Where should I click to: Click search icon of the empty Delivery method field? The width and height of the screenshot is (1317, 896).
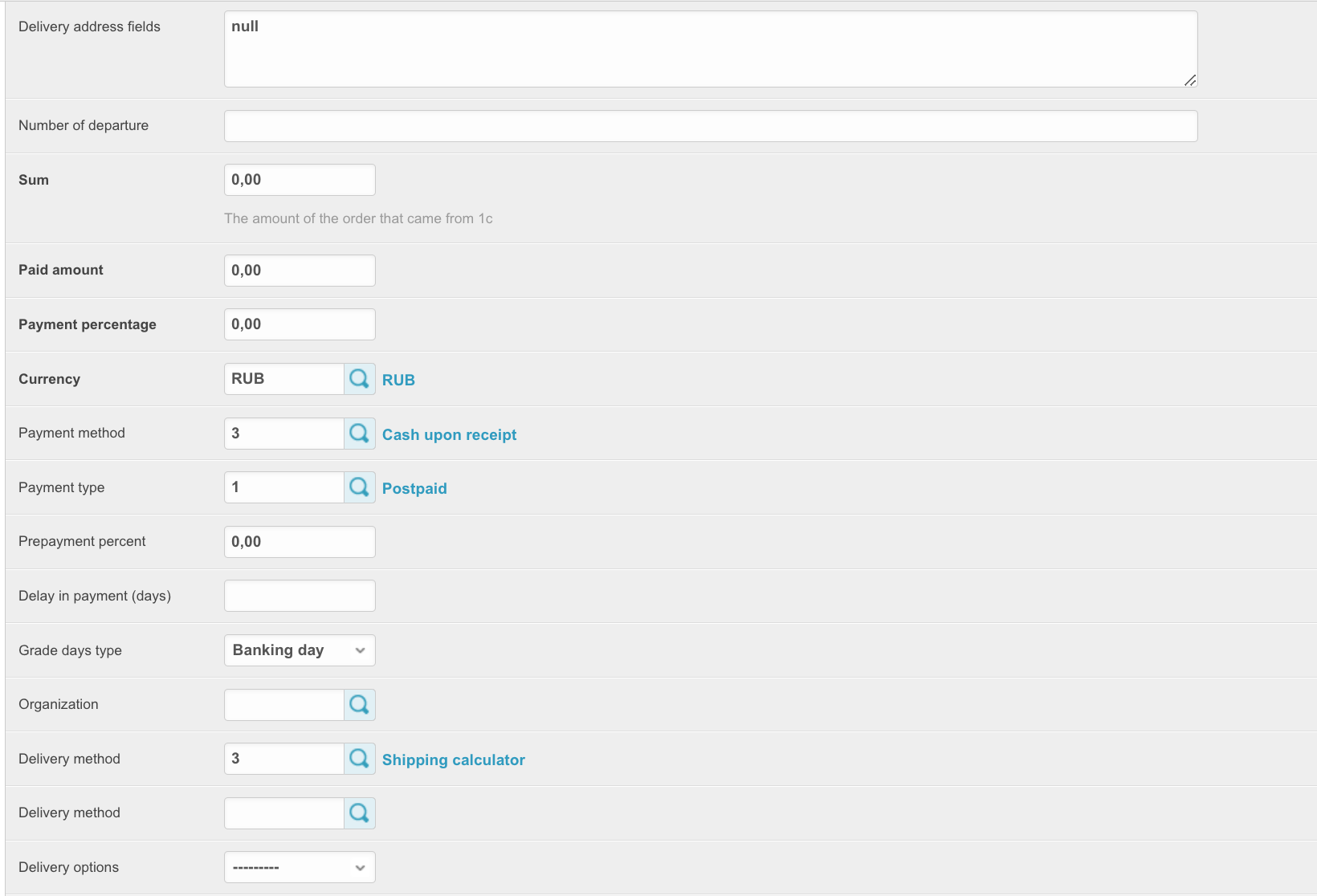pyautogui.click(x=359, y=813)
